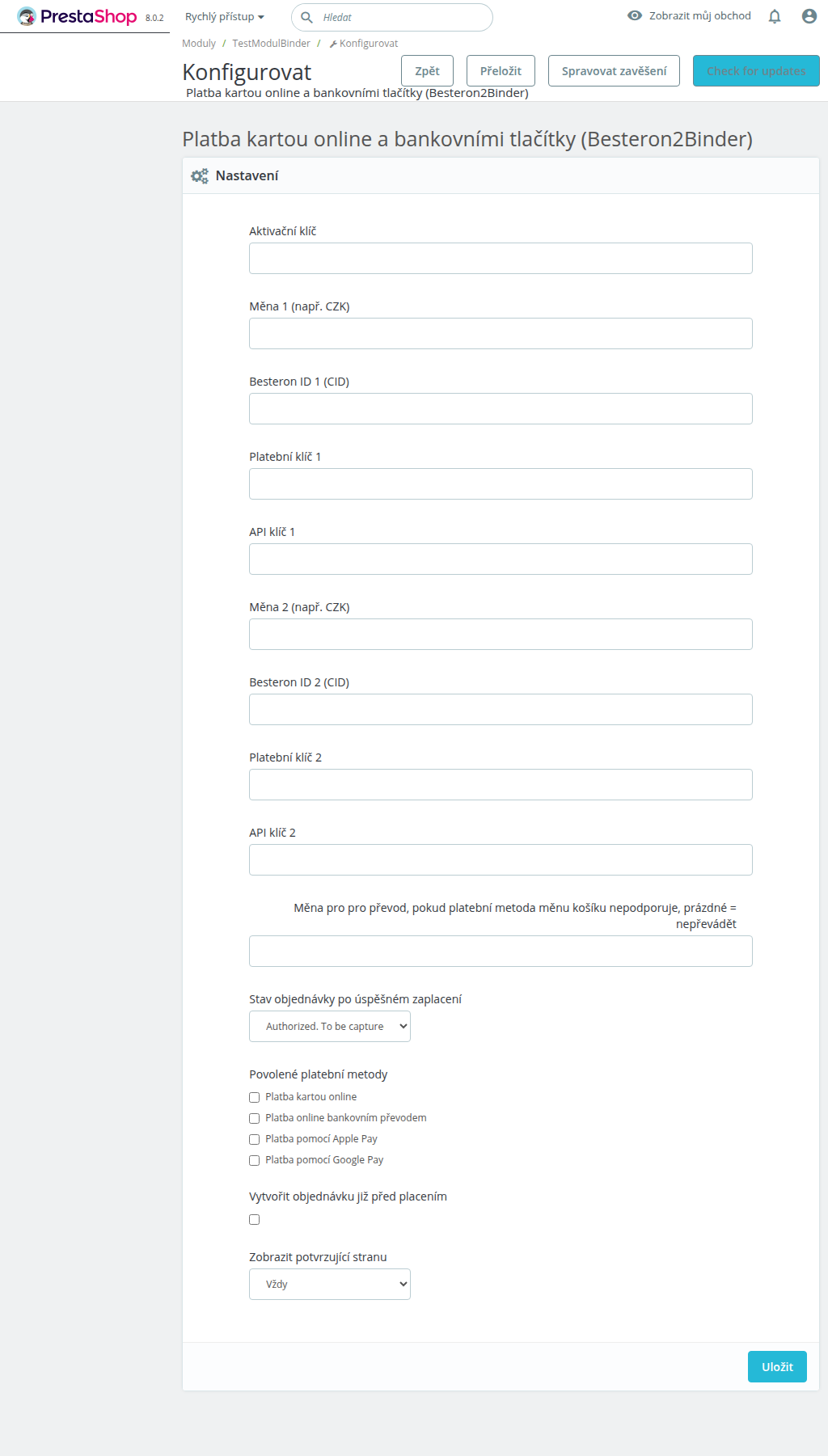Open the Rychlý přístup dropdown
This screenshot has width=828, height=1456.
(x=224, y=17)
